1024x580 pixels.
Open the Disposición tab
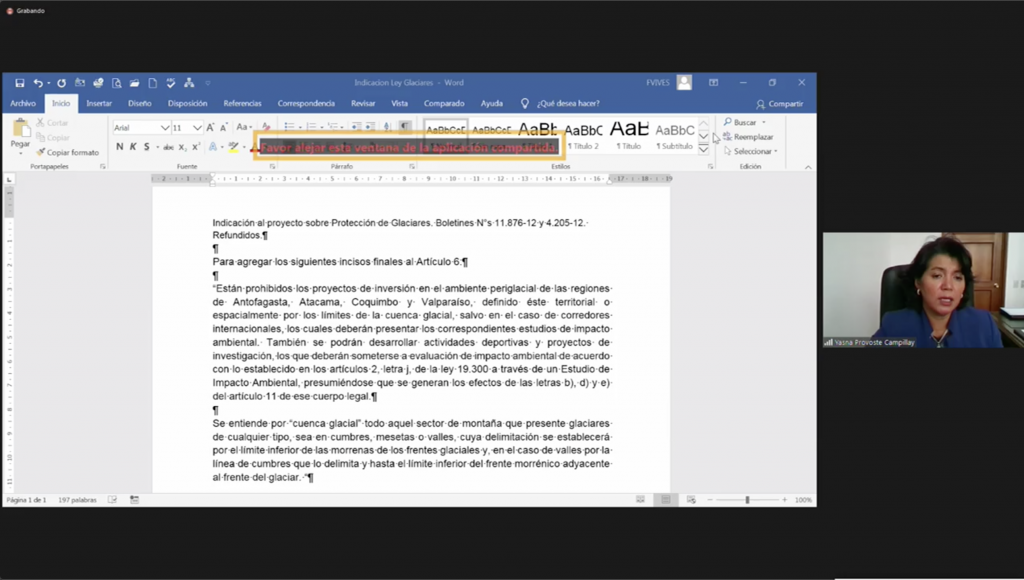click(x=187, y=103)
